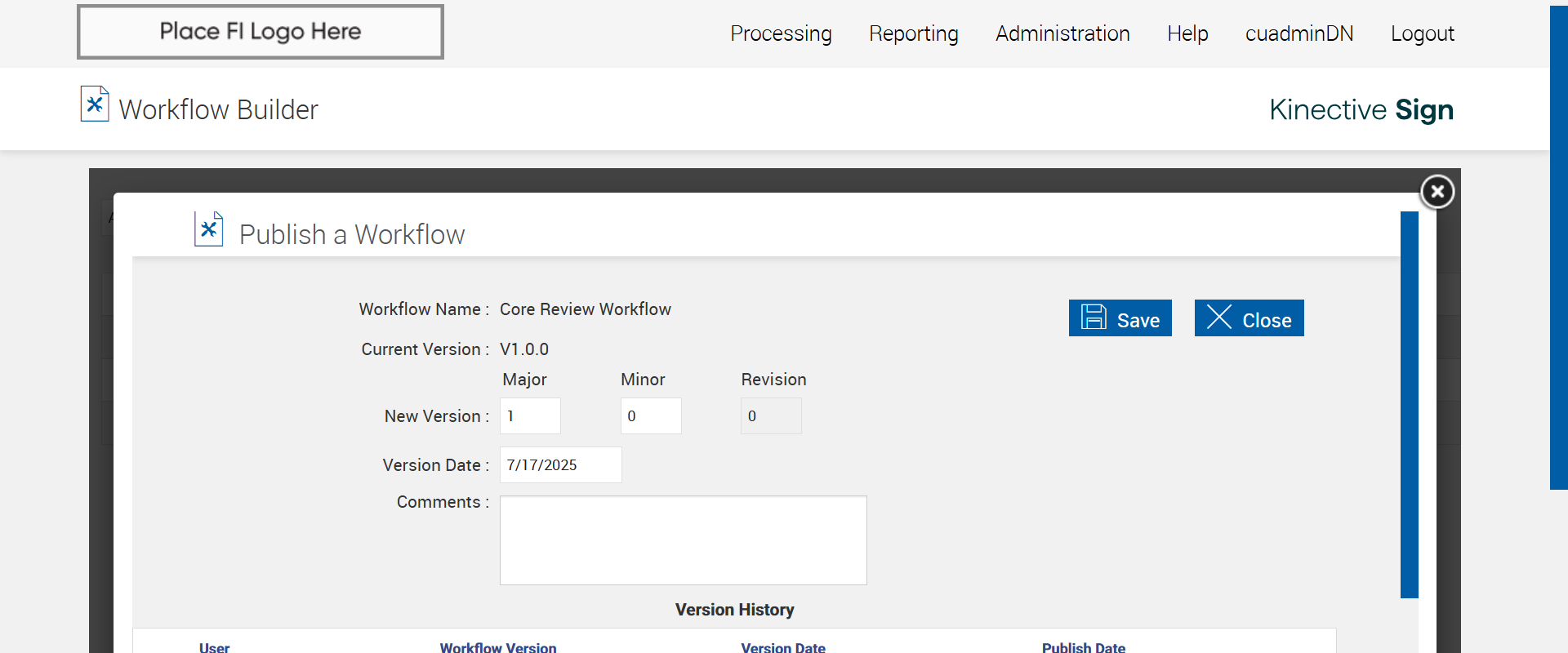Save the workflow version
Screen dimensions: 1568x653
coord(1120,318)
